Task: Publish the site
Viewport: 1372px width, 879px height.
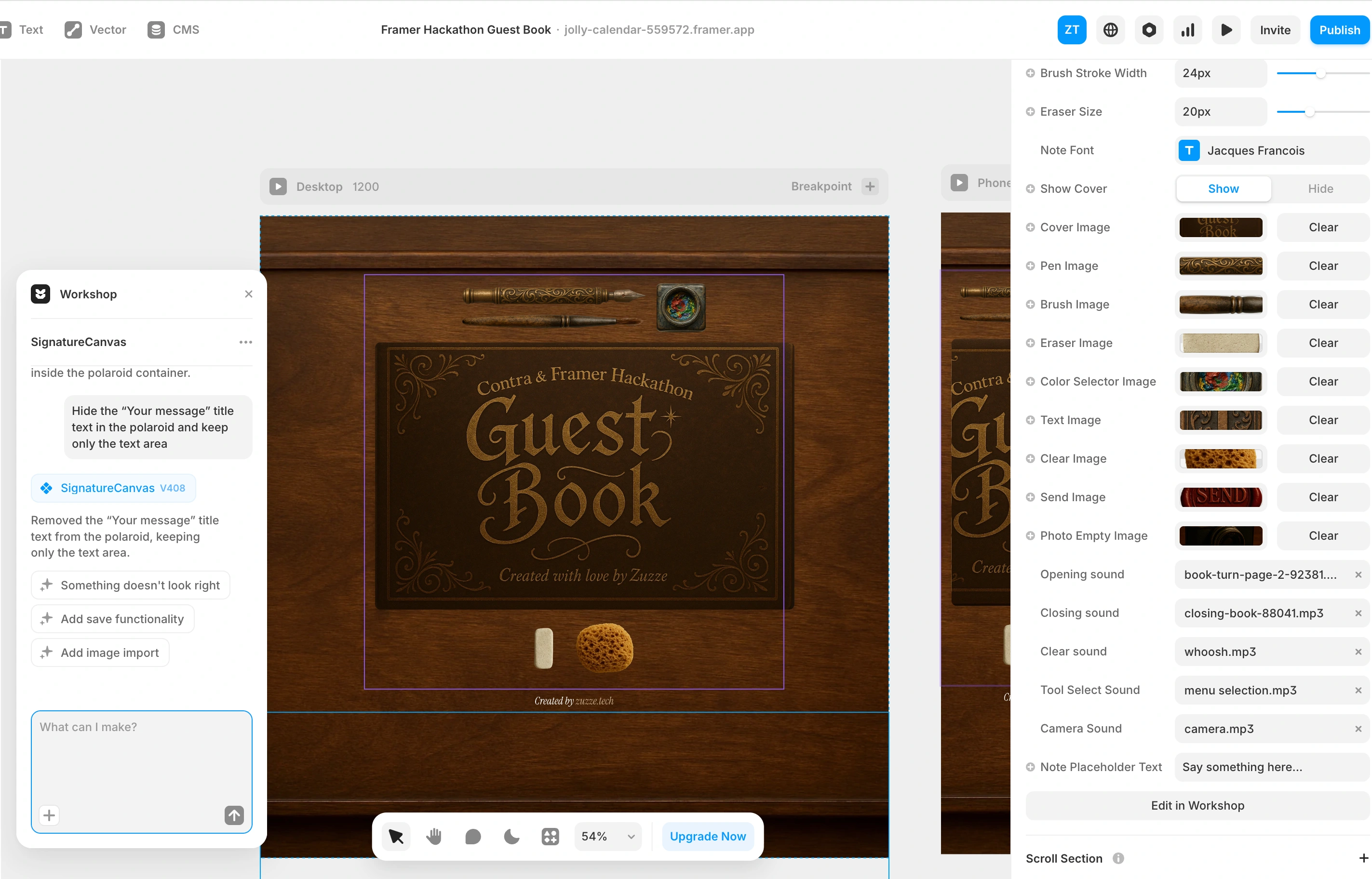Action: pos(1339,30)
